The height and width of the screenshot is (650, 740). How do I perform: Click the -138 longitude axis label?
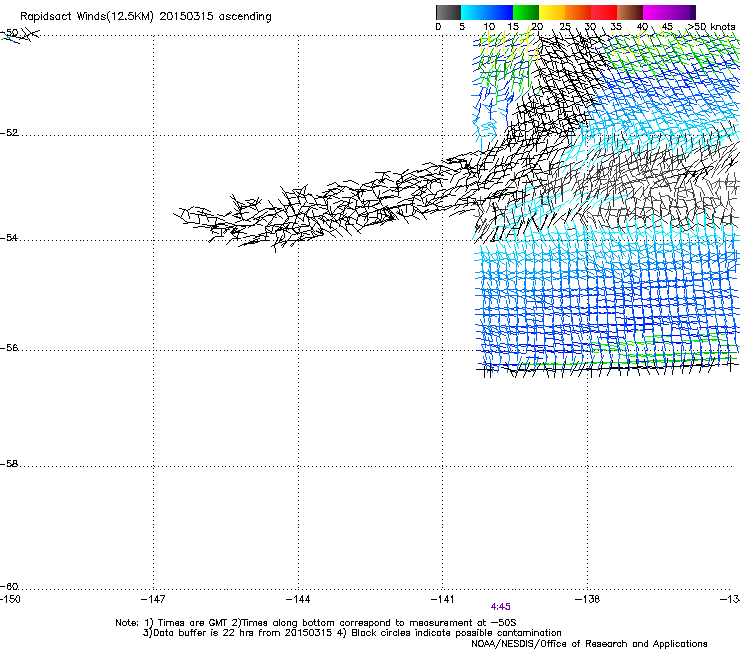(588, 599)
